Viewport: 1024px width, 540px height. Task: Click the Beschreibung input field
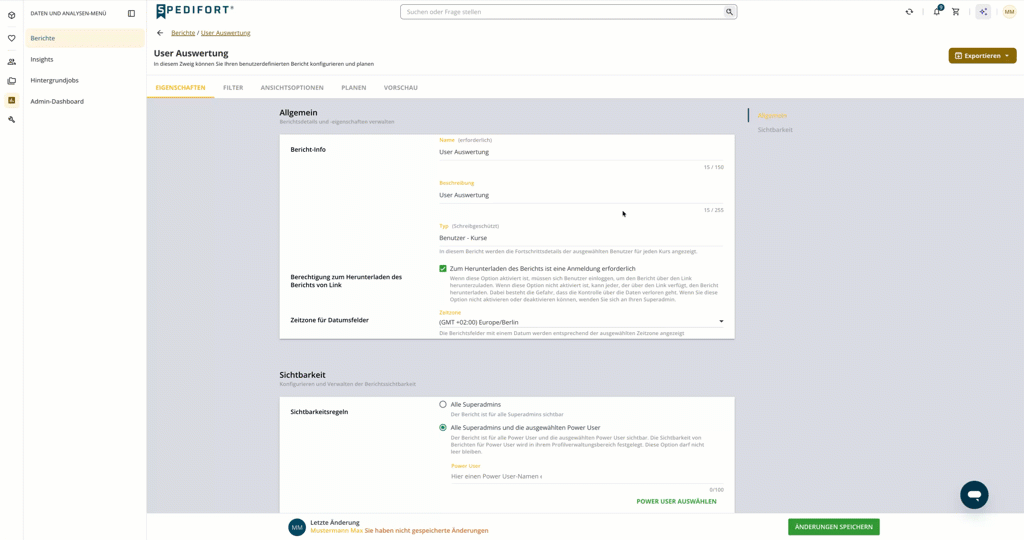tap(581, 195)
